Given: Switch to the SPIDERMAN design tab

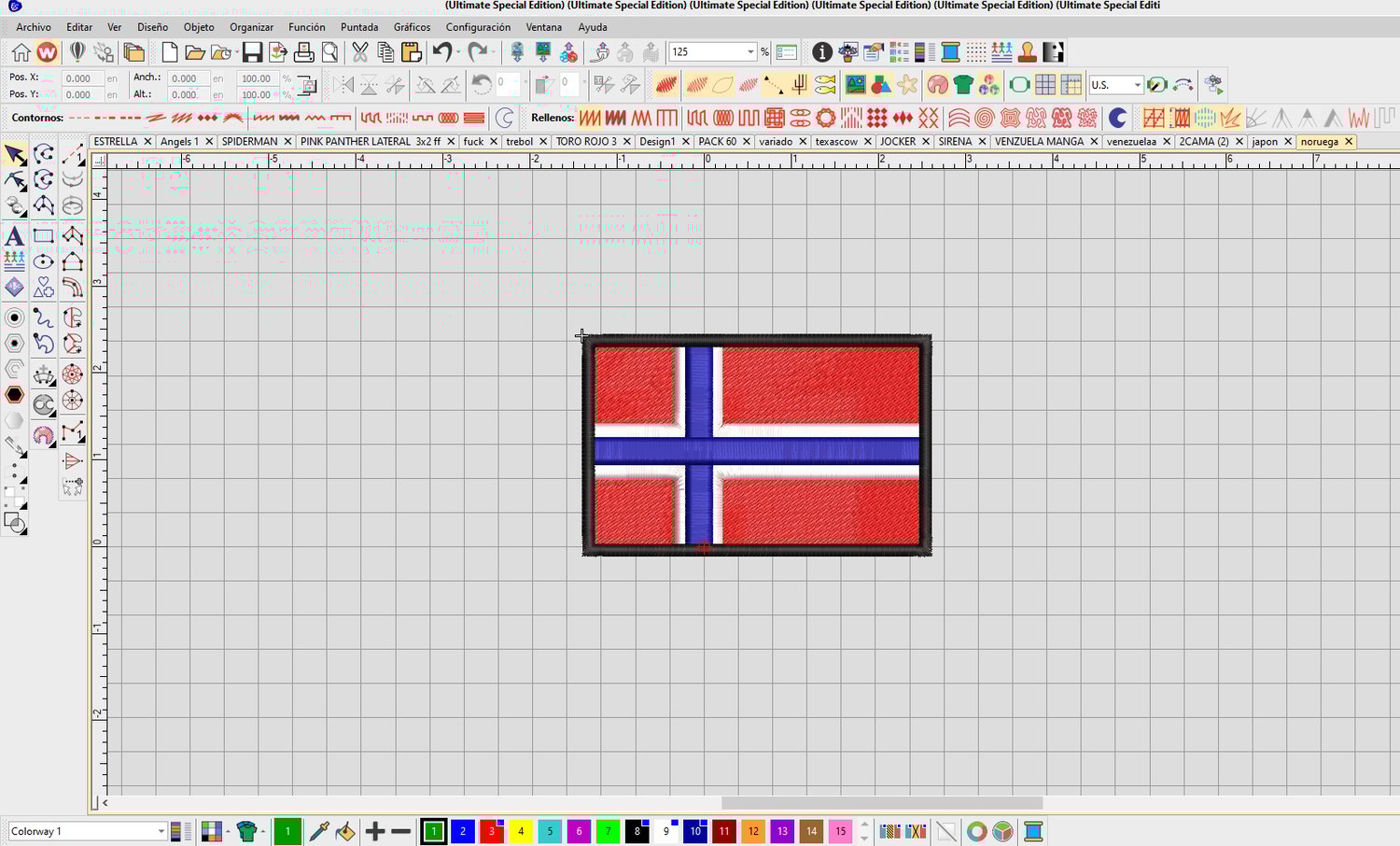Looking at the screenshot, I should point(249,142).
